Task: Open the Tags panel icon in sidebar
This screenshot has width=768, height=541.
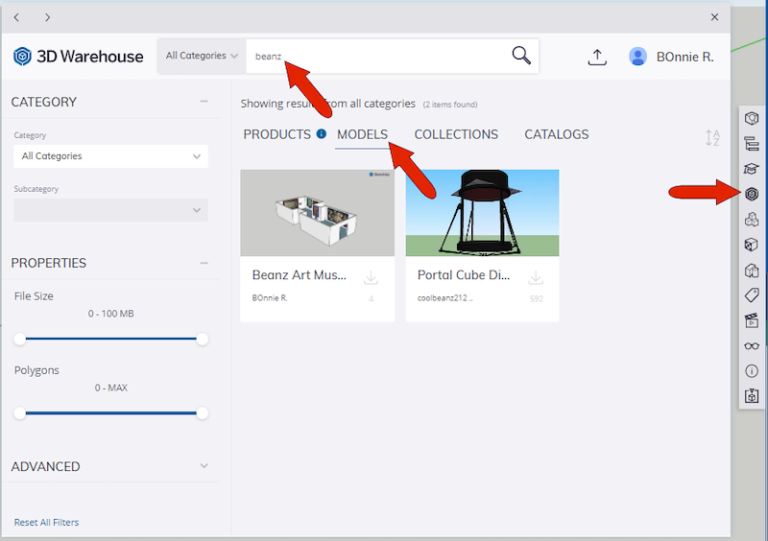Action: (751, 295)
